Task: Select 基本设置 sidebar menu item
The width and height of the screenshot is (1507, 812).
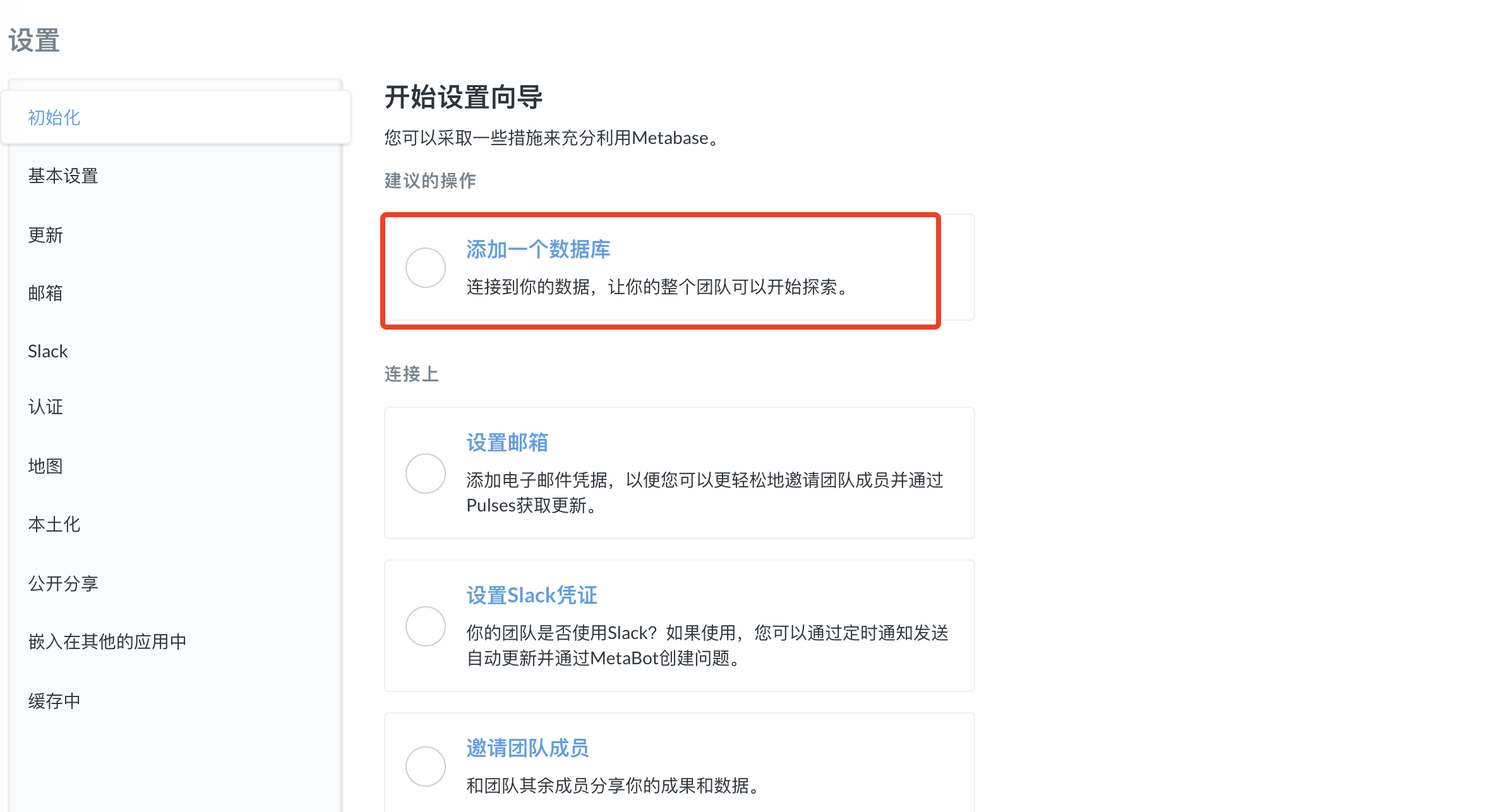Action: pos(63,175)
